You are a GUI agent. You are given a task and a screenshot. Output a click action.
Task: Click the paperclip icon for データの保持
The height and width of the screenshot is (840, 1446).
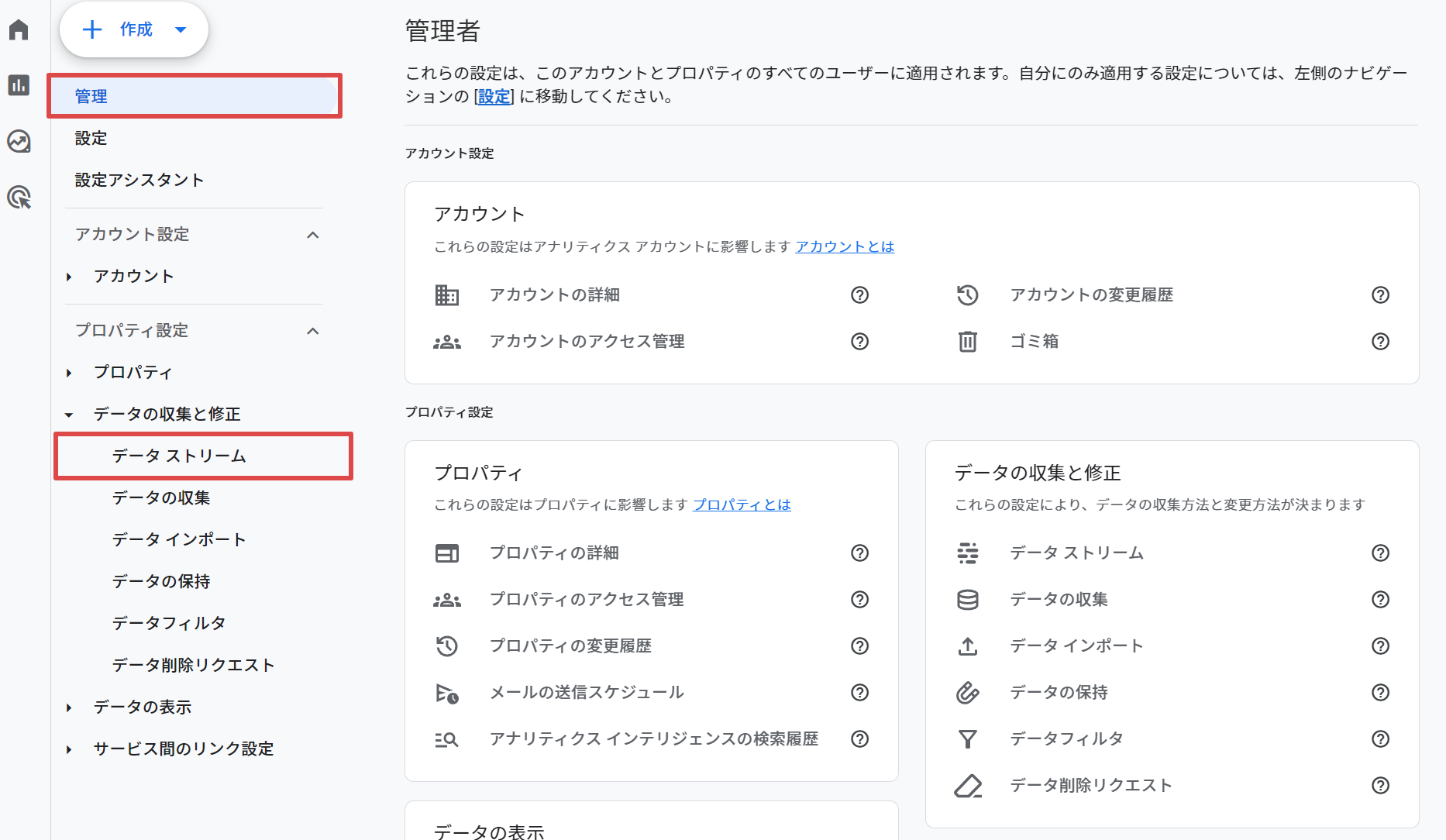click(x=968, y=692)
